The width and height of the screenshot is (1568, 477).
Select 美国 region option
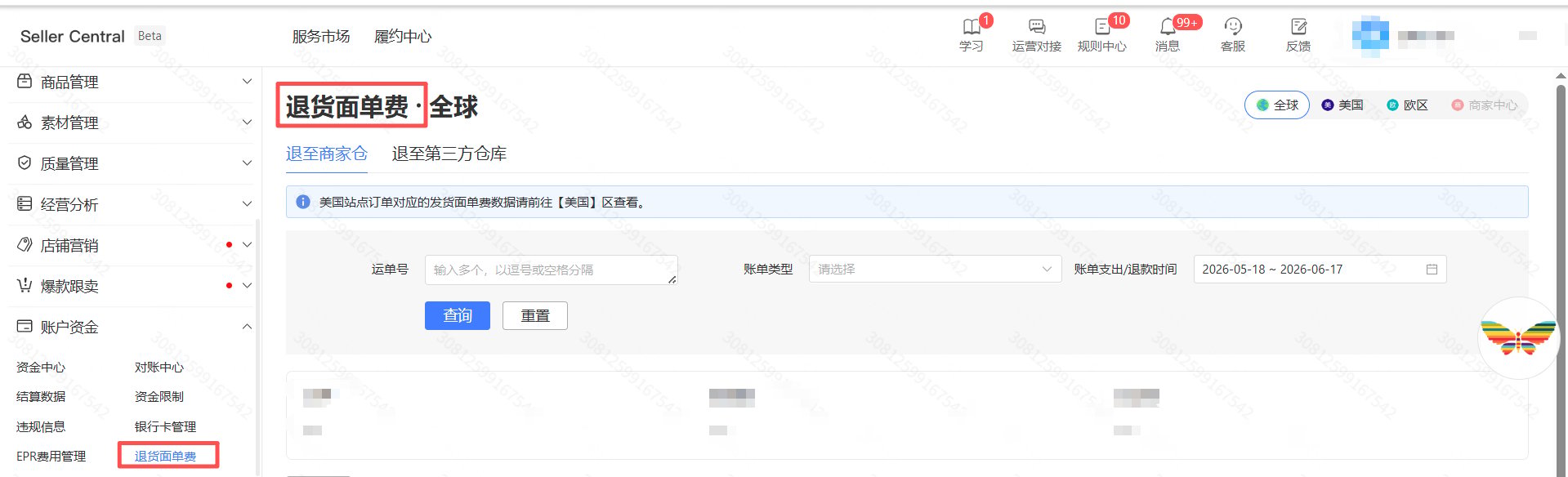click(x=1342, y=105)
